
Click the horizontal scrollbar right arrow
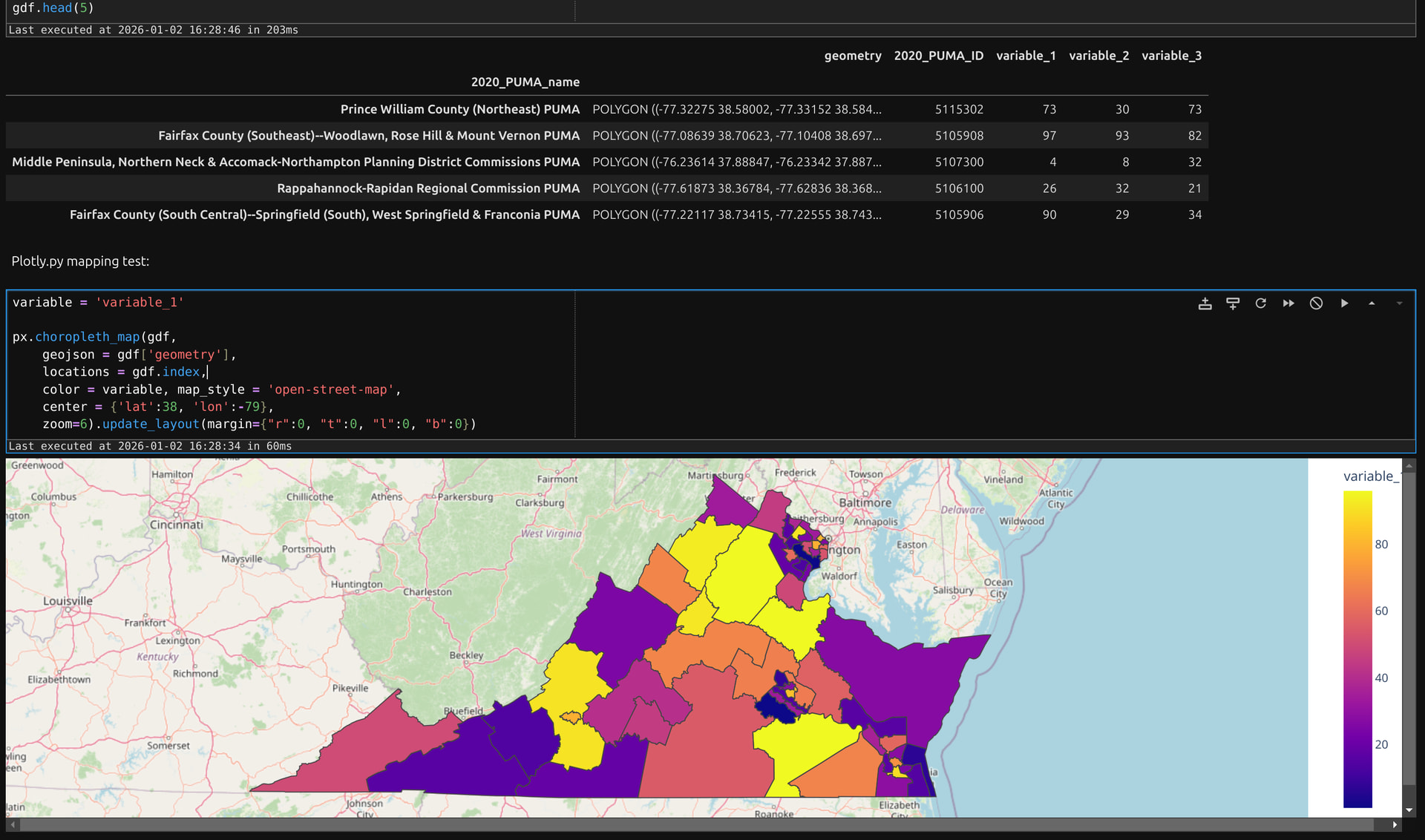click(x=1395, y=824)
